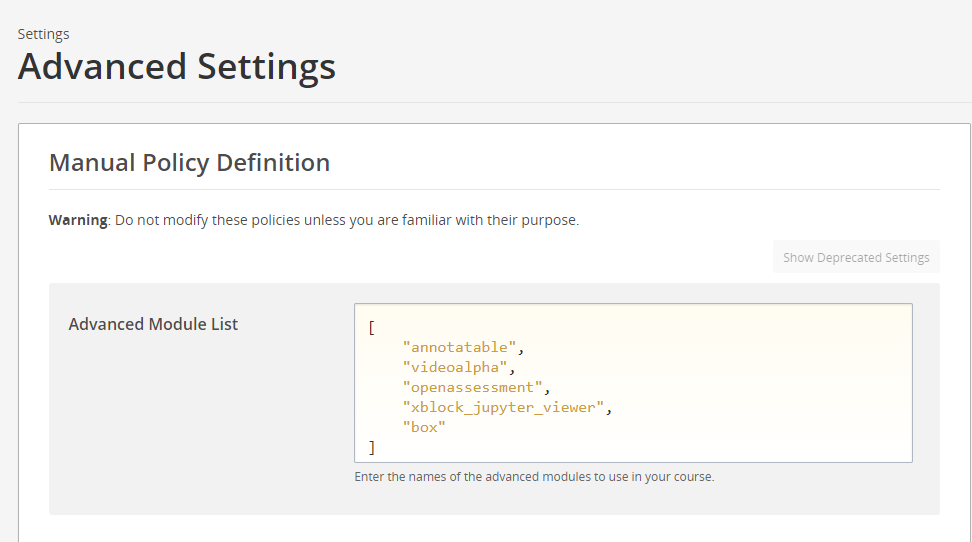Click the "xblock_jupyter_viewer" module entry

click(x=503, y=407)
